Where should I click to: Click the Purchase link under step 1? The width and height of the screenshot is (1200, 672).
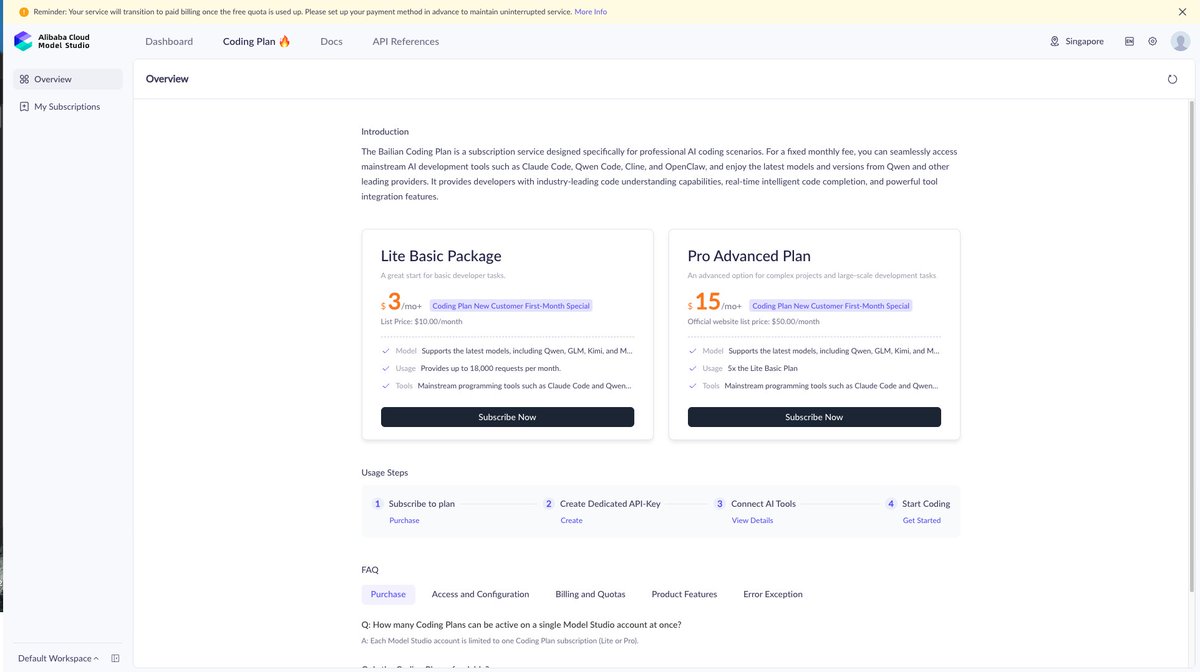(x=404, y=520)
